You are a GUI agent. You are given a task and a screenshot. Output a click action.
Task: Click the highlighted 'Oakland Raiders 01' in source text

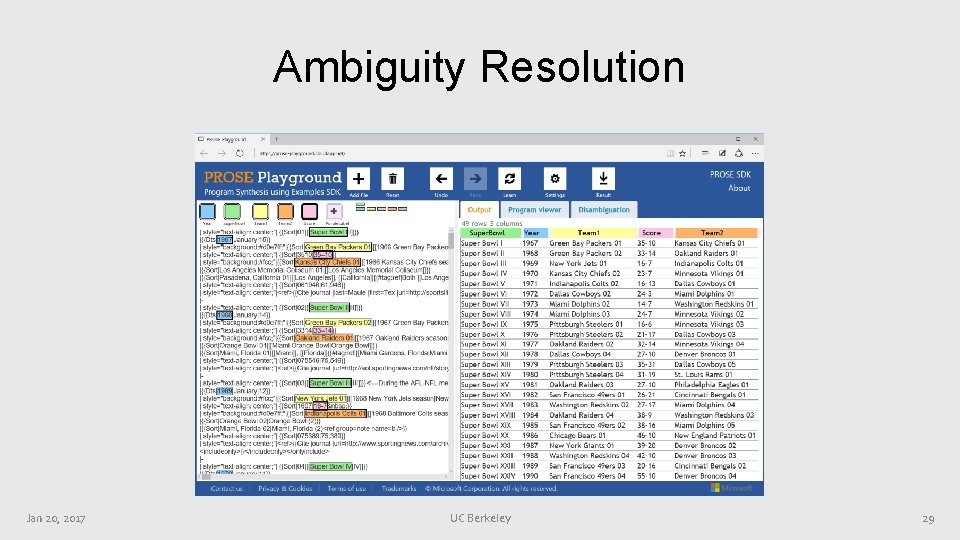324,337
